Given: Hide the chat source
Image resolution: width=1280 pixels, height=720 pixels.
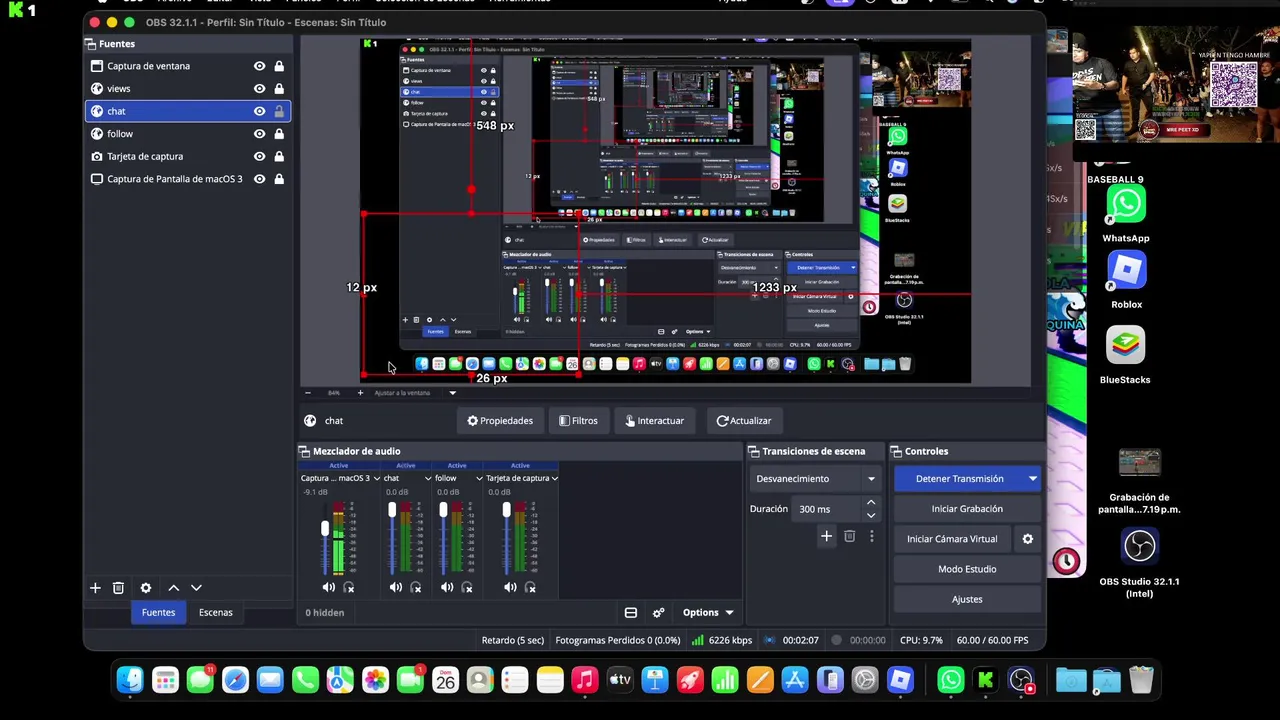Looking at the screenshot, I should 259,111.
